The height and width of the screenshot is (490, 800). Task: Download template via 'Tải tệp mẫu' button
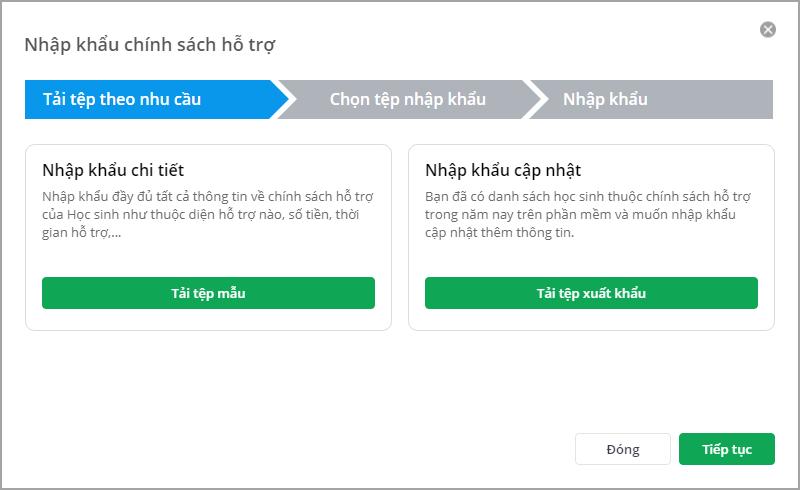pos(208,293)
